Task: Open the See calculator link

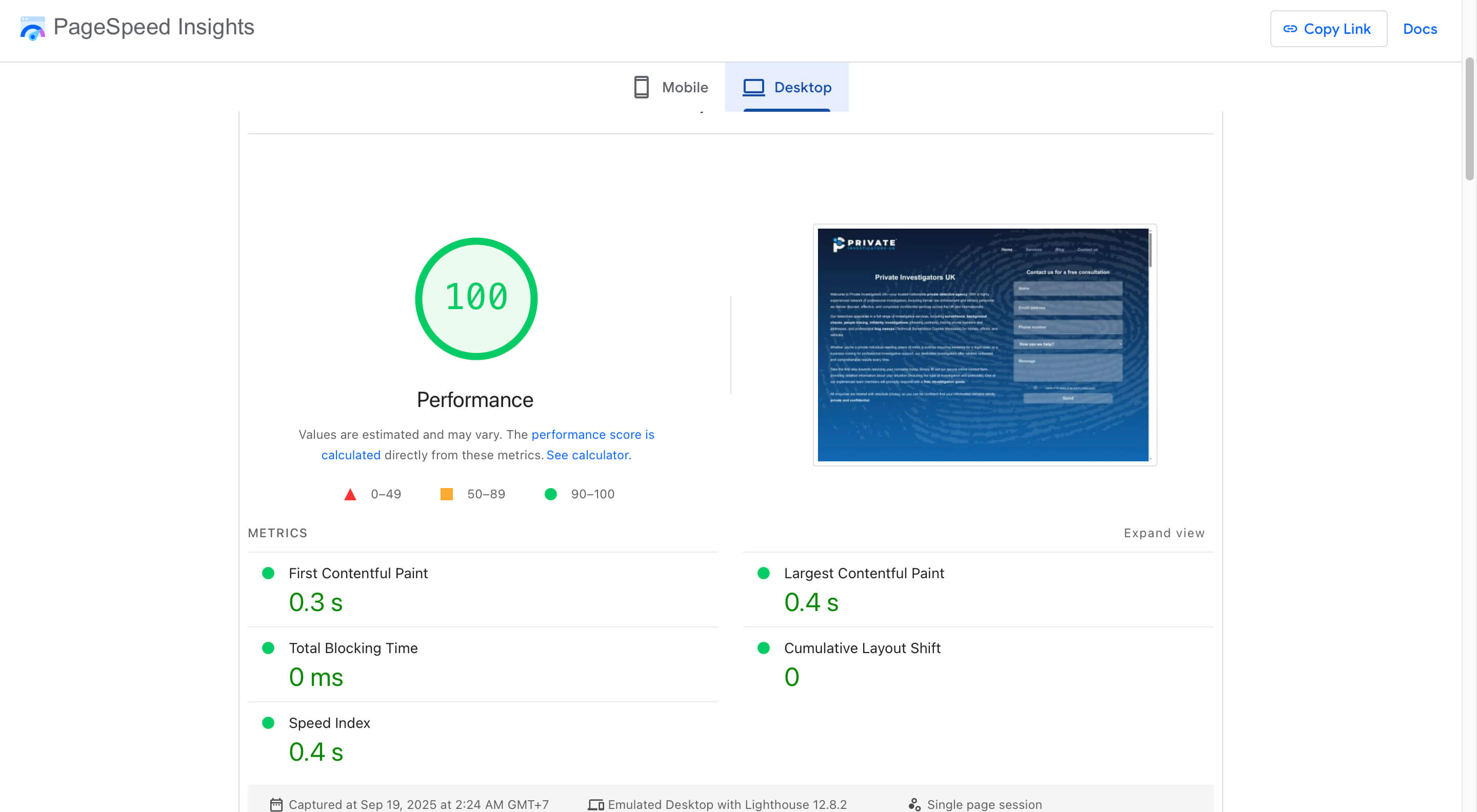Action: click(x=588, y=454)
